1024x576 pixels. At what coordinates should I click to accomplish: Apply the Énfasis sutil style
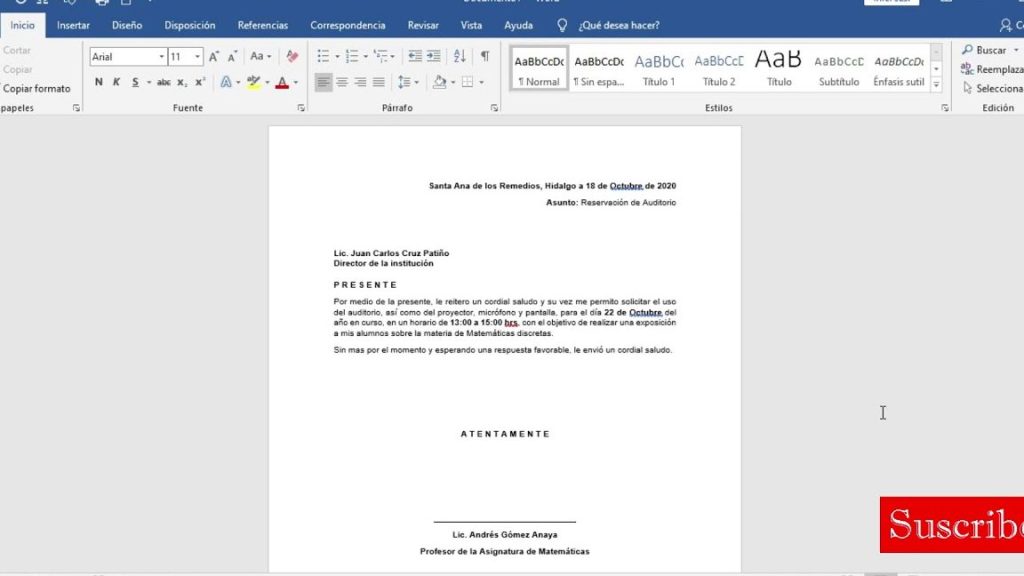pos(899,69)
